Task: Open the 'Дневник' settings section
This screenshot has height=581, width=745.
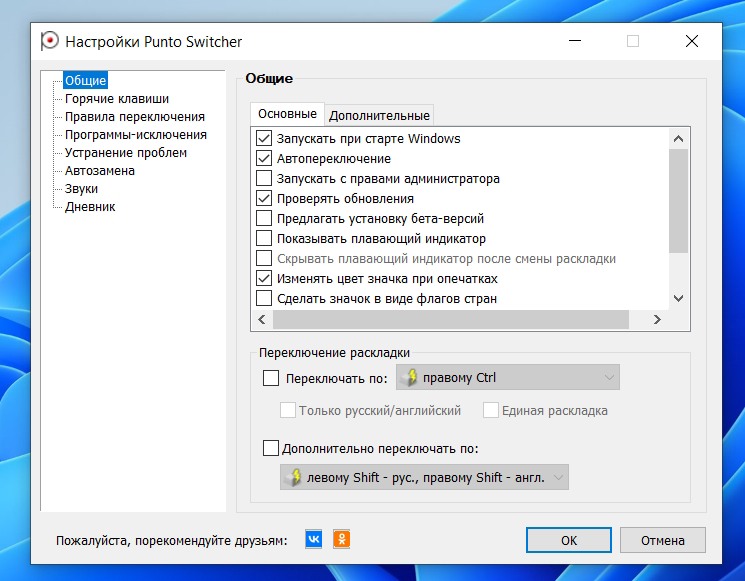Action: point(90,207)
